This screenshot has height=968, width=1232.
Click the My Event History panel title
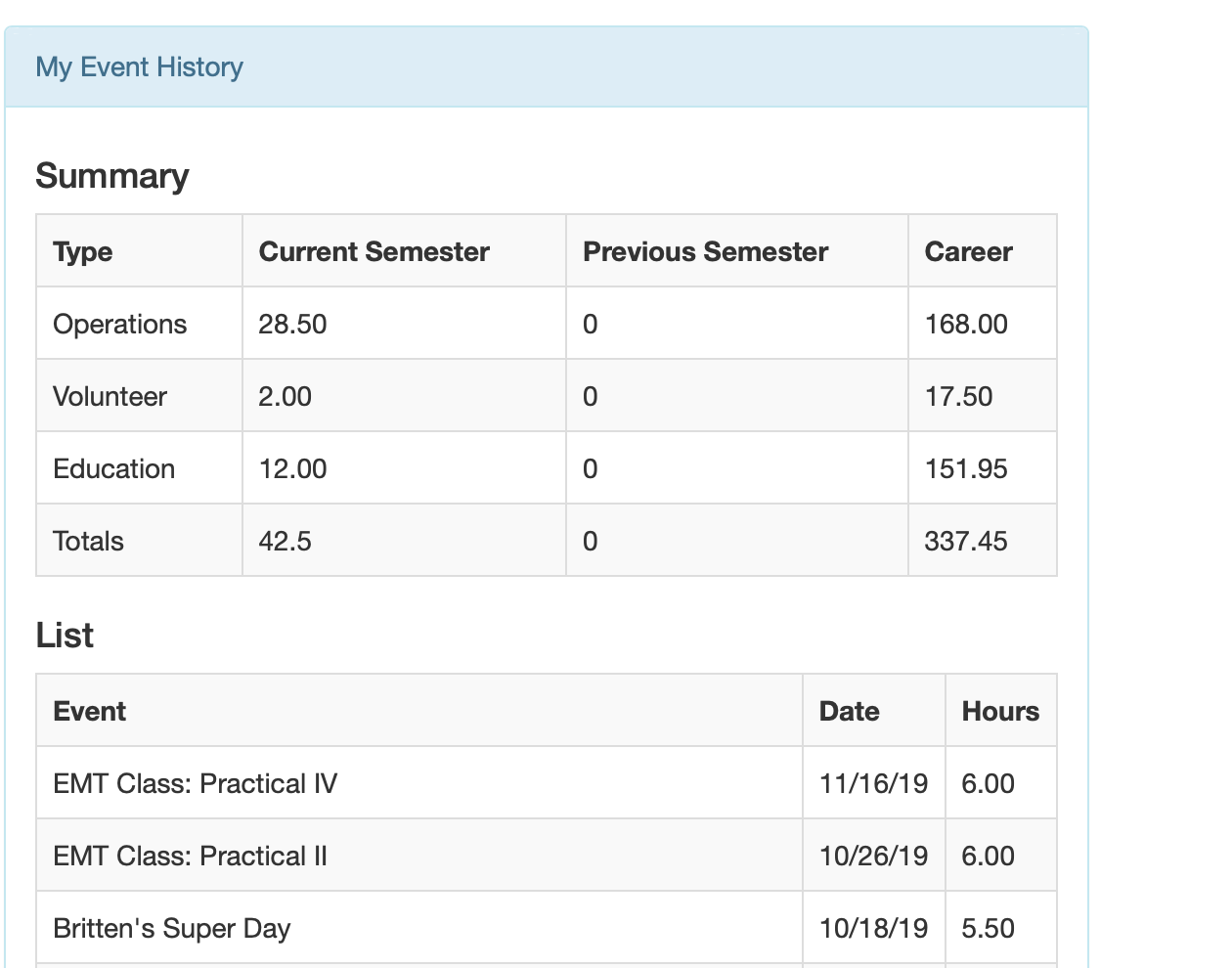(139, 67)
